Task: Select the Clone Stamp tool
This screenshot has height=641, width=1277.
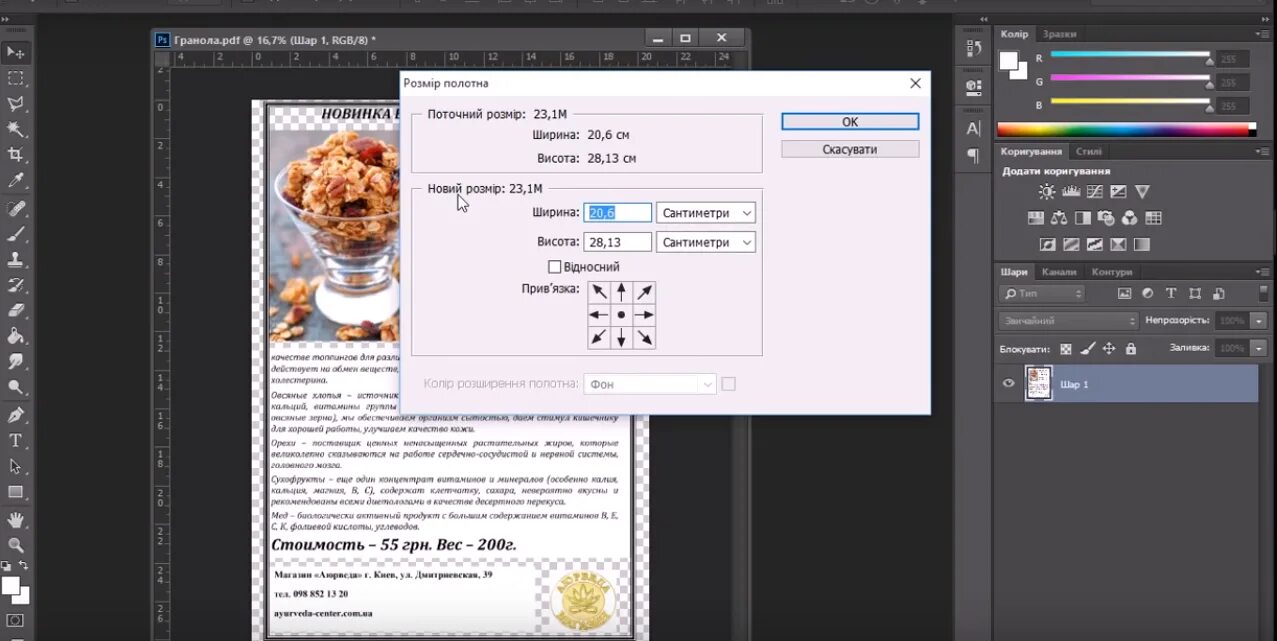Action: click(16, 260)
